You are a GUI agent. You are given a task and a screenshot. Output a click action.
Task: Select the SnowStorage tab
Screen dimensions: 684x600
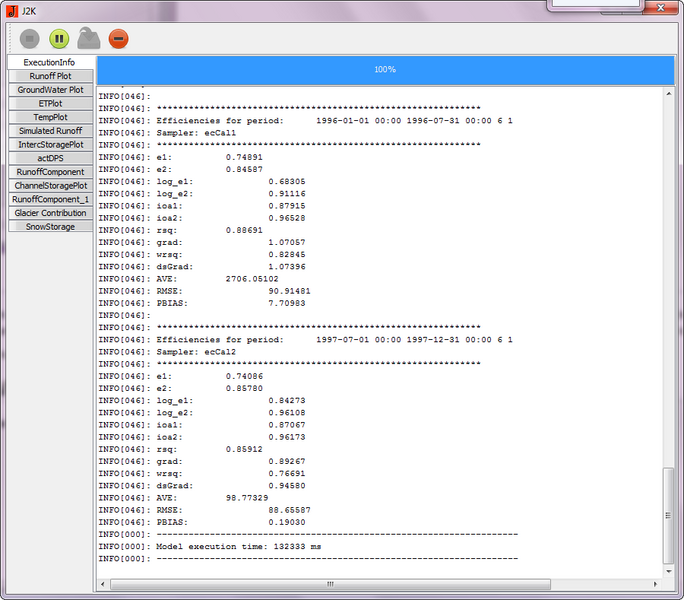(x=50, y=226)
